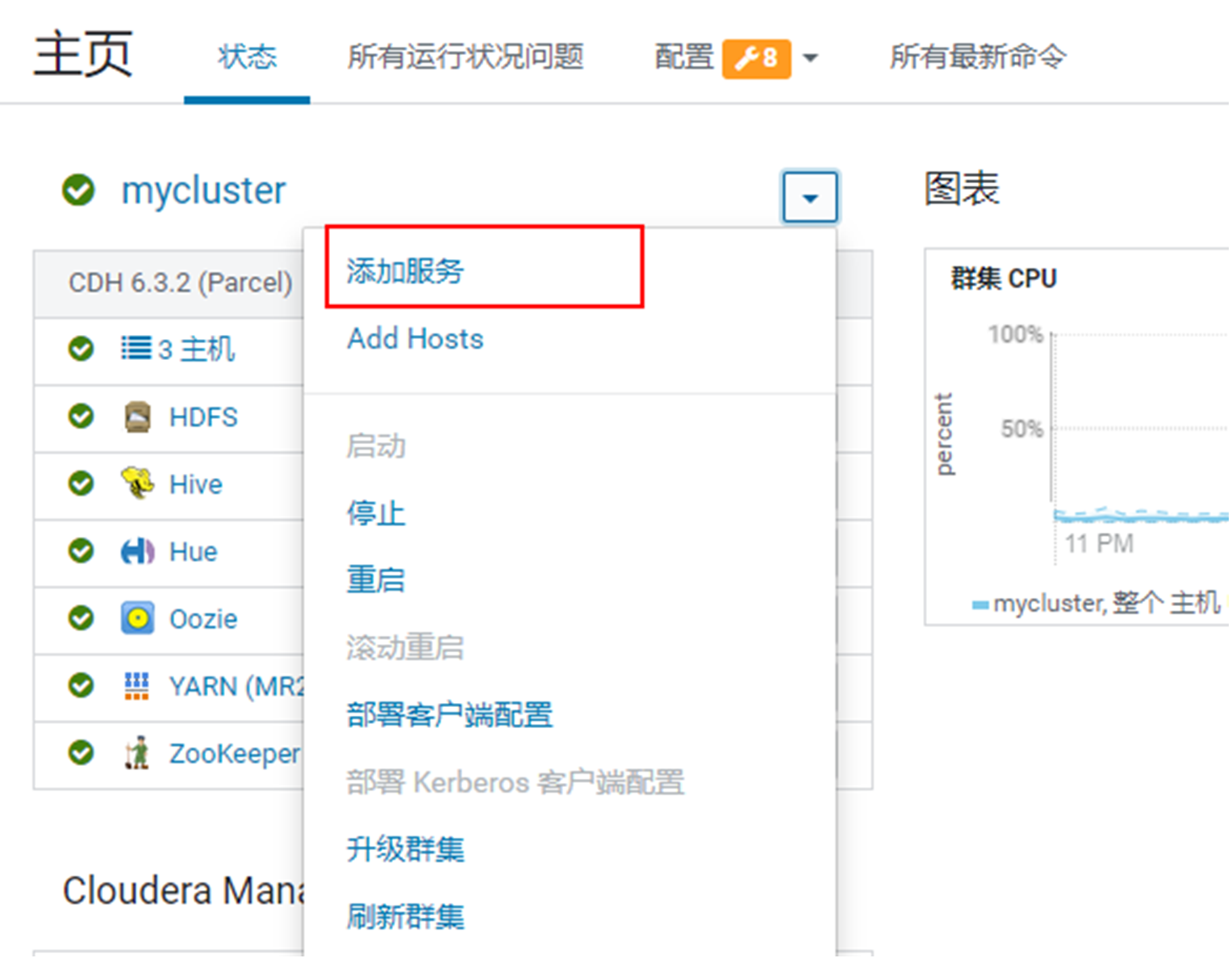The width and height of the screenshot is (1232, 979).
Task: Click the green status check beside YARN
Action: coord(81,686)
